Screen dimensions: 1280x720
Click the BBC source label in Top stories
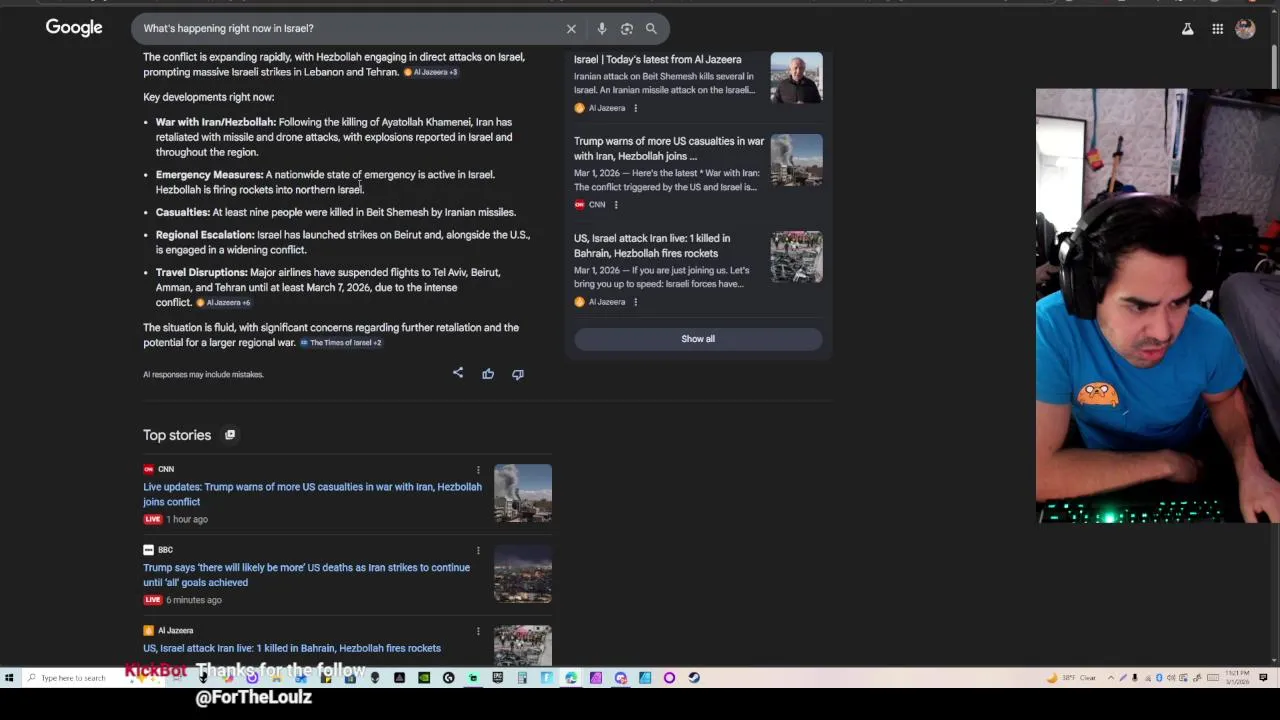159,550
